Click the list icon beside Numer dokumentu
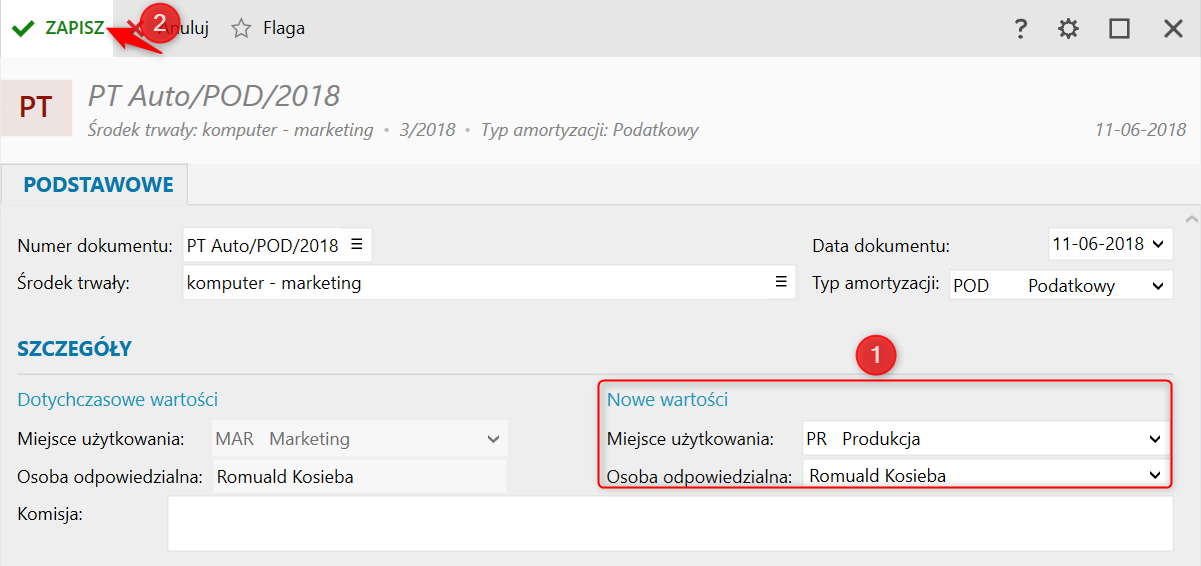 pos(357,244)
